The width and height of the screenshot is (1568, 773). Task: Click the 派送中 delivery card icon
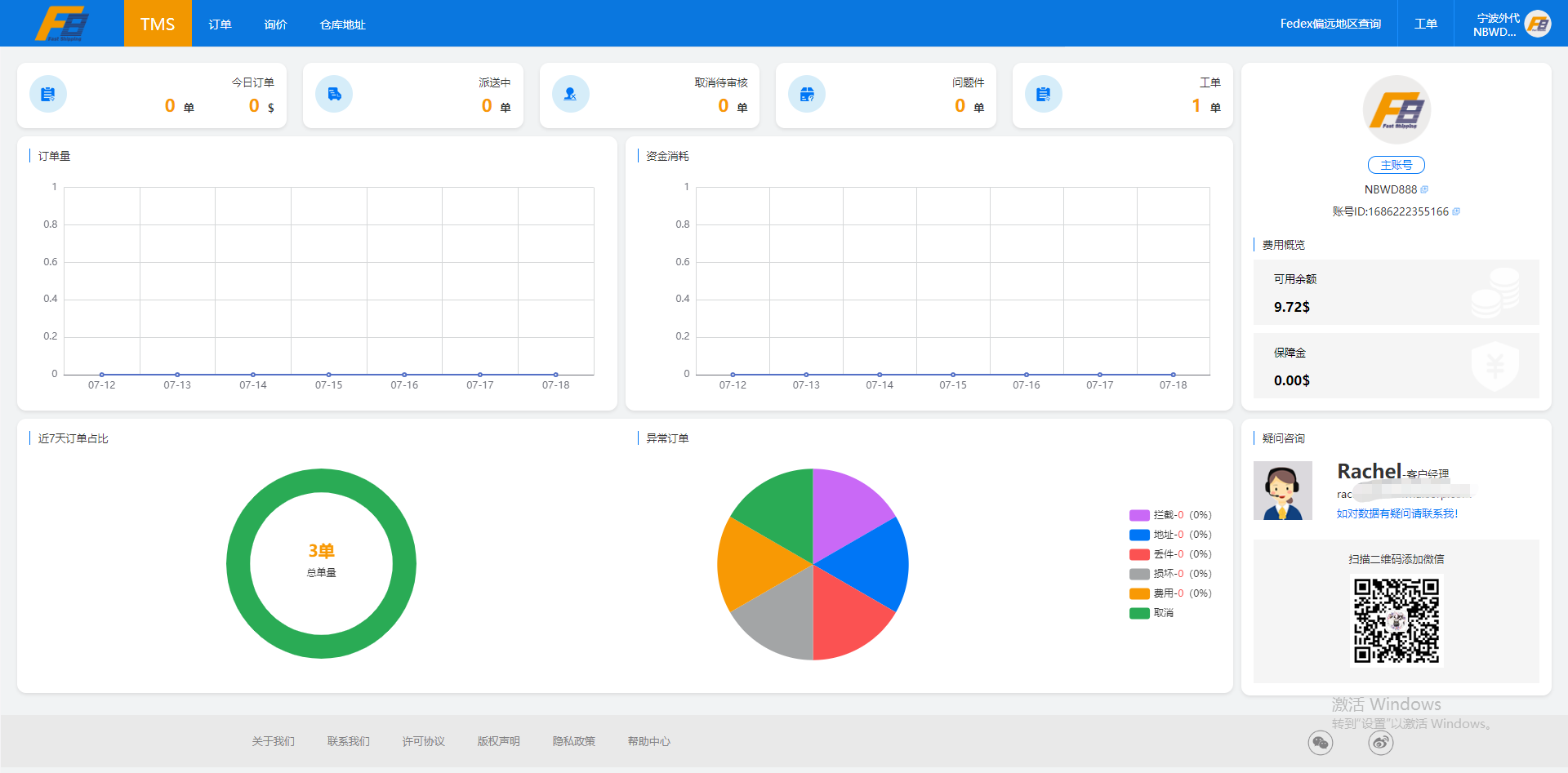point(334,95)
